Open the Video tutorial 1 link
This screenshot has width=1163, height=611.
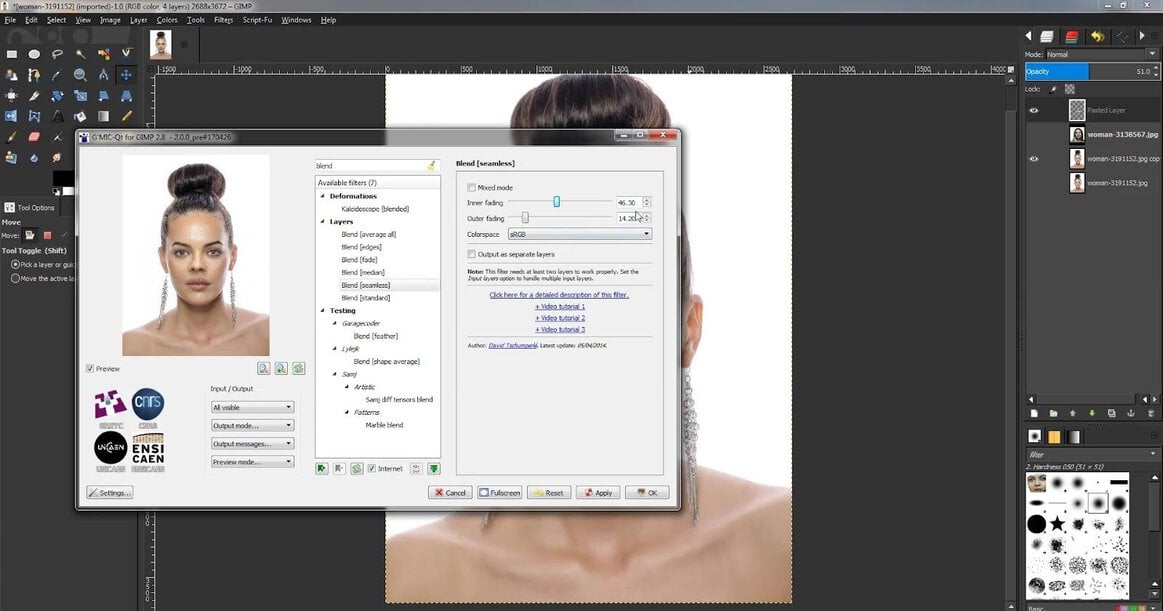pyautogui.click(x=560, y=306)
